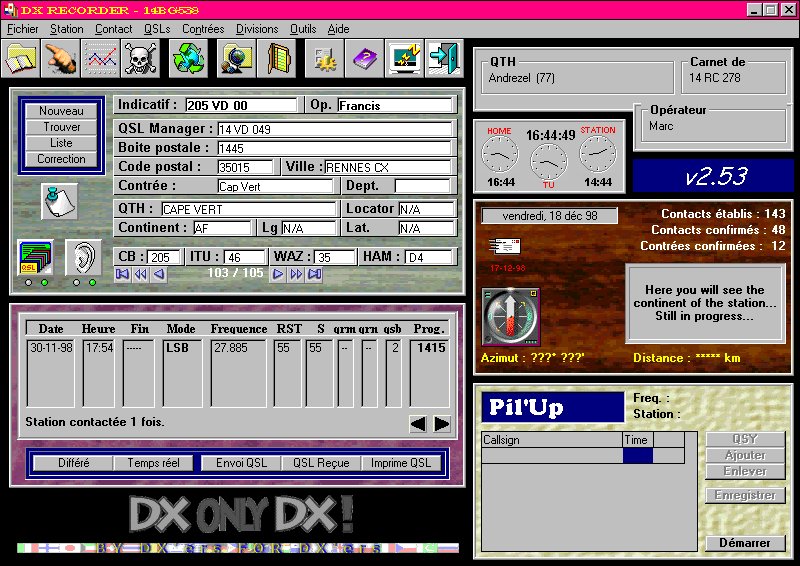800x566 pixels.
Task: Click the QSL cards stack icon
Action: 35,258
